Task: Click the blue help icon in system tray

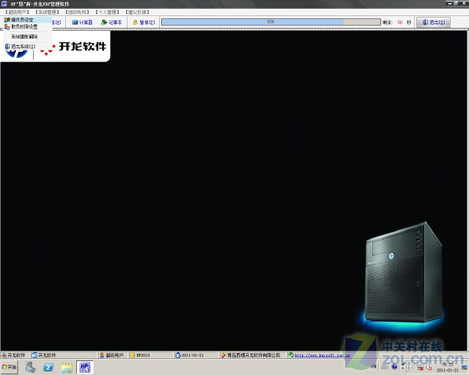Action: click(394, 367)
